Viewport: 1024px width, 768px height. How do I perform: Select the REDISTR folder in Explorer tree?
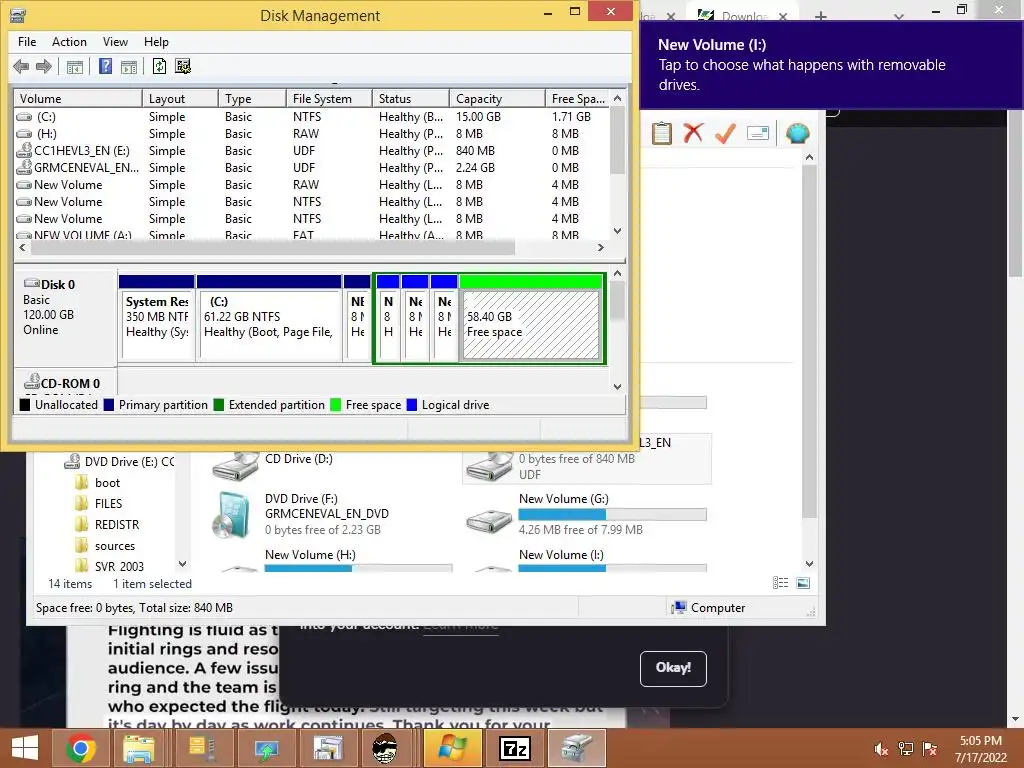(x=117, y=524)
